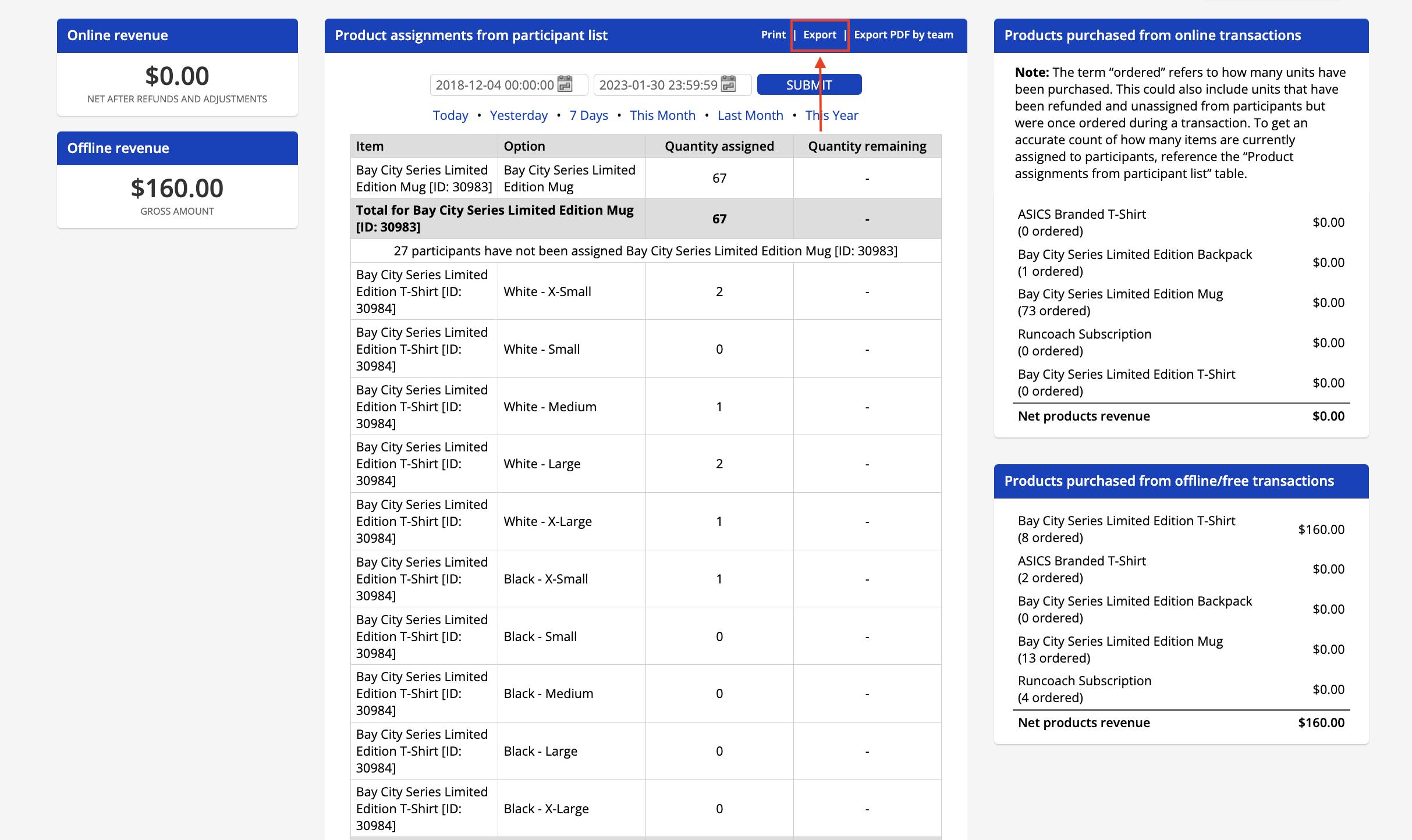The width and height of the screenshot is (1412, 840).
Task: Select the Yesterday date filter
Action: point(519,115)
